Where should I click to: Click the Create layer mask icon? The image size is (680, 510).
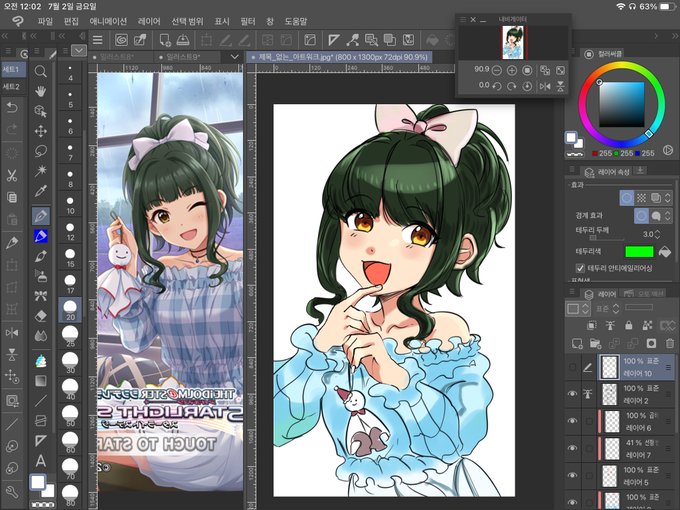[651, 344]
